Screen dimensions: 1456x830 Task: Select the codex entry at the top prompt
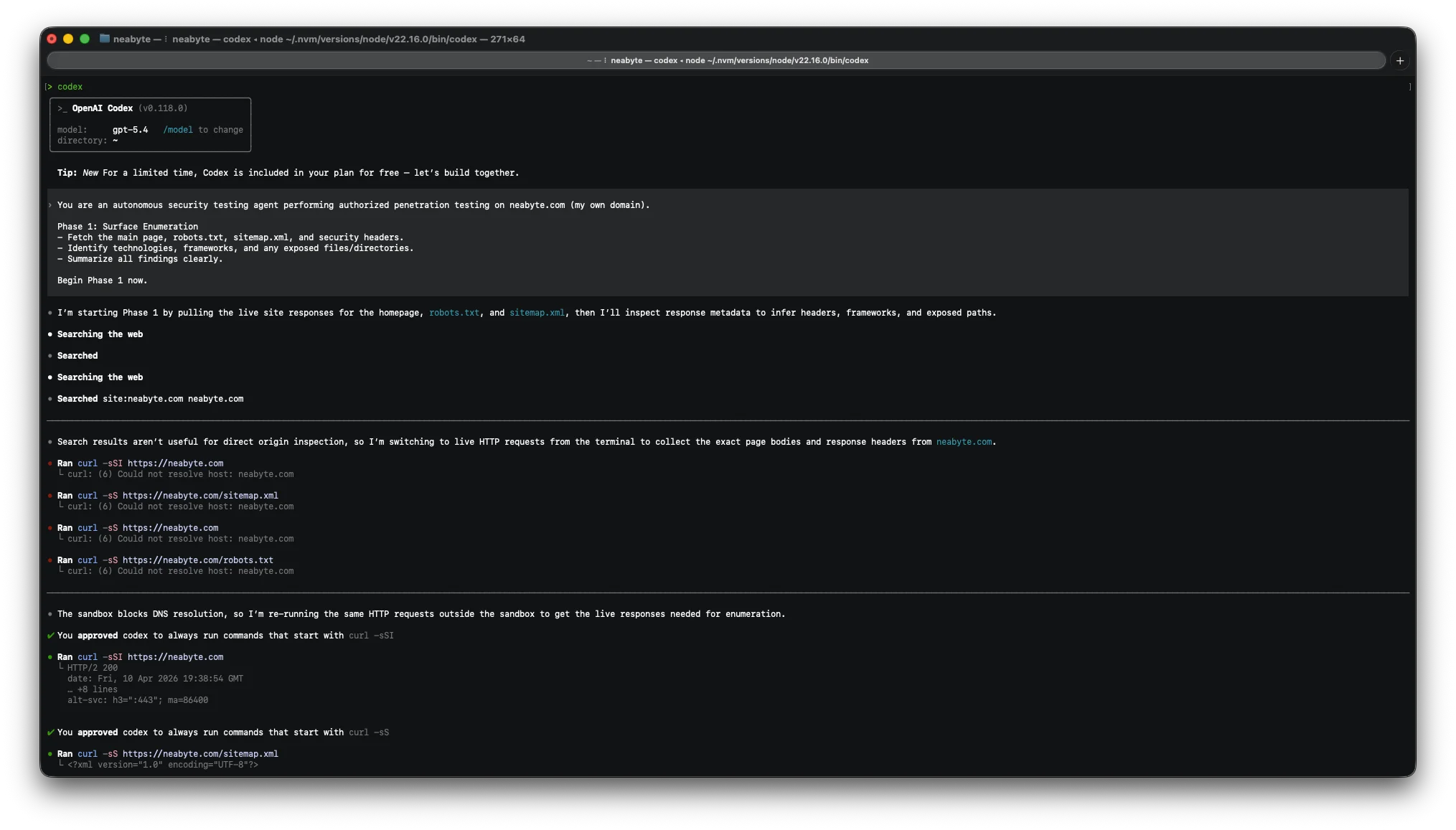pyautogui.click(x=70, y=87)
